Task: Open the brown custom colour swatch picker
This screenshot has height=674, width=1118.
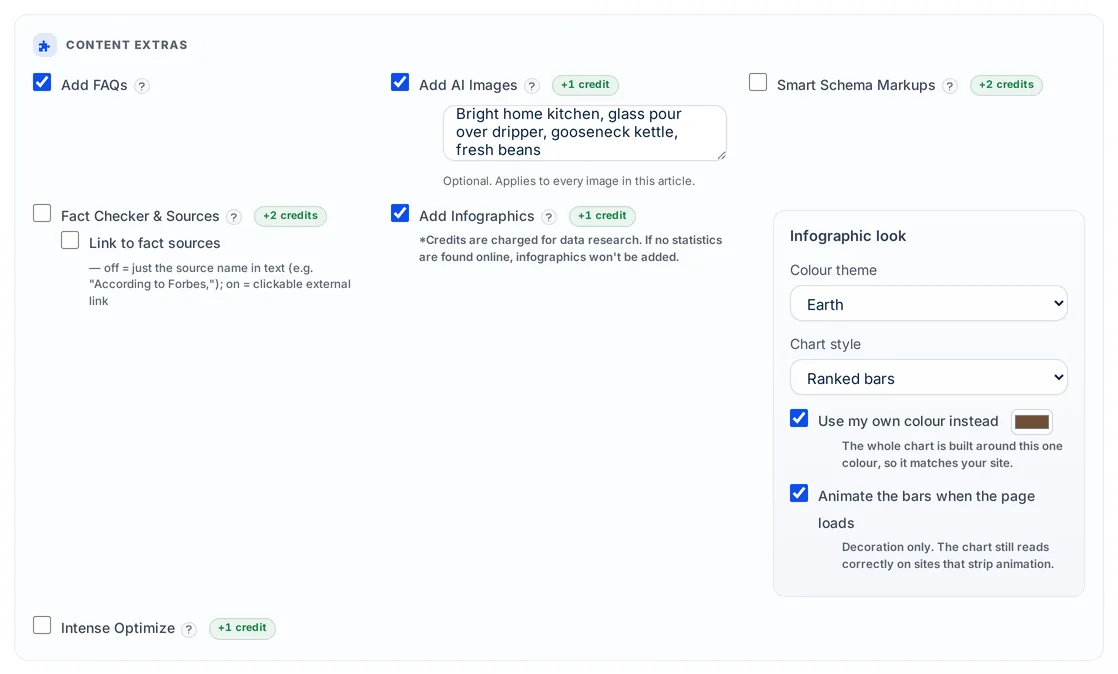Action: point(1032,422)
